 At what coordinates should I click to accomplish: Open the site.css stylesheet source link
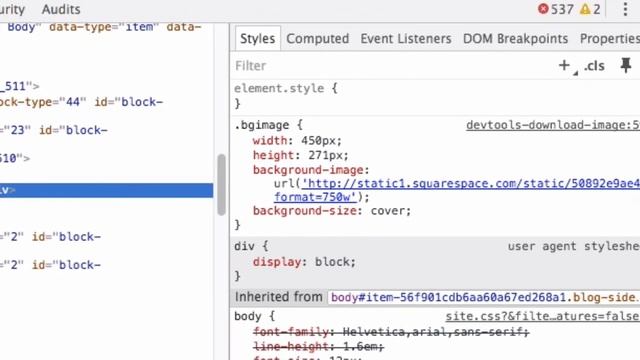(x=543, y=316)
